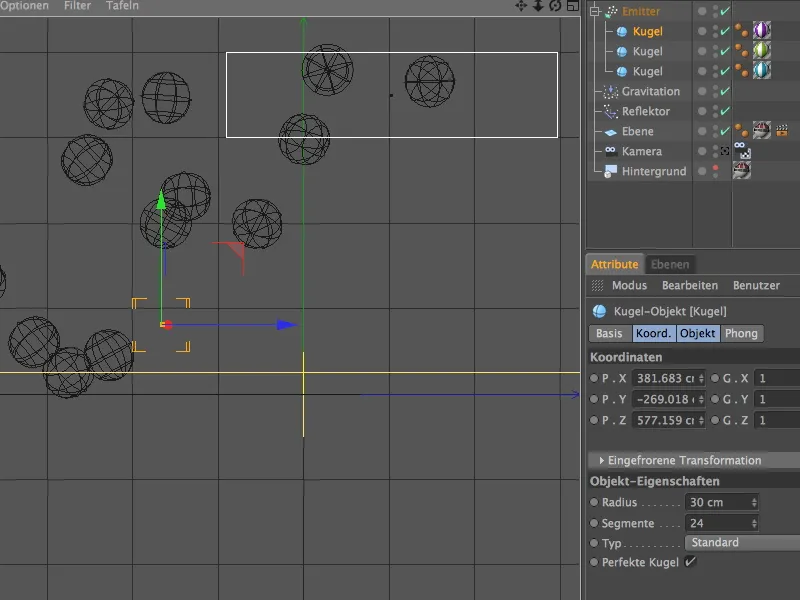Collapse the Emitter hierarchy
Viewport: 800px width, 600px height.
595,11
